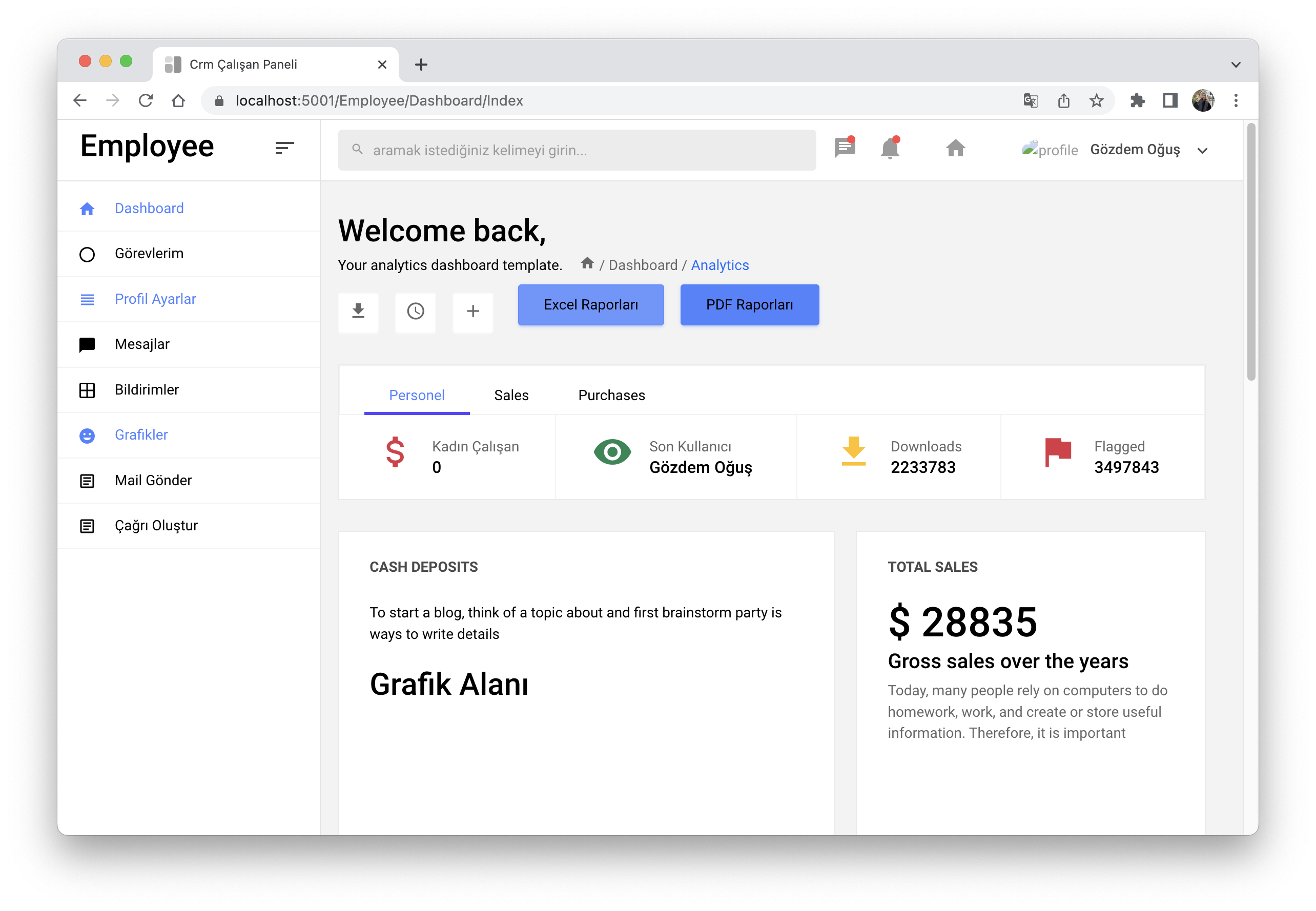Click the breadcrumb home icon
Viewport: 1316px width, 911px height.
587,264
